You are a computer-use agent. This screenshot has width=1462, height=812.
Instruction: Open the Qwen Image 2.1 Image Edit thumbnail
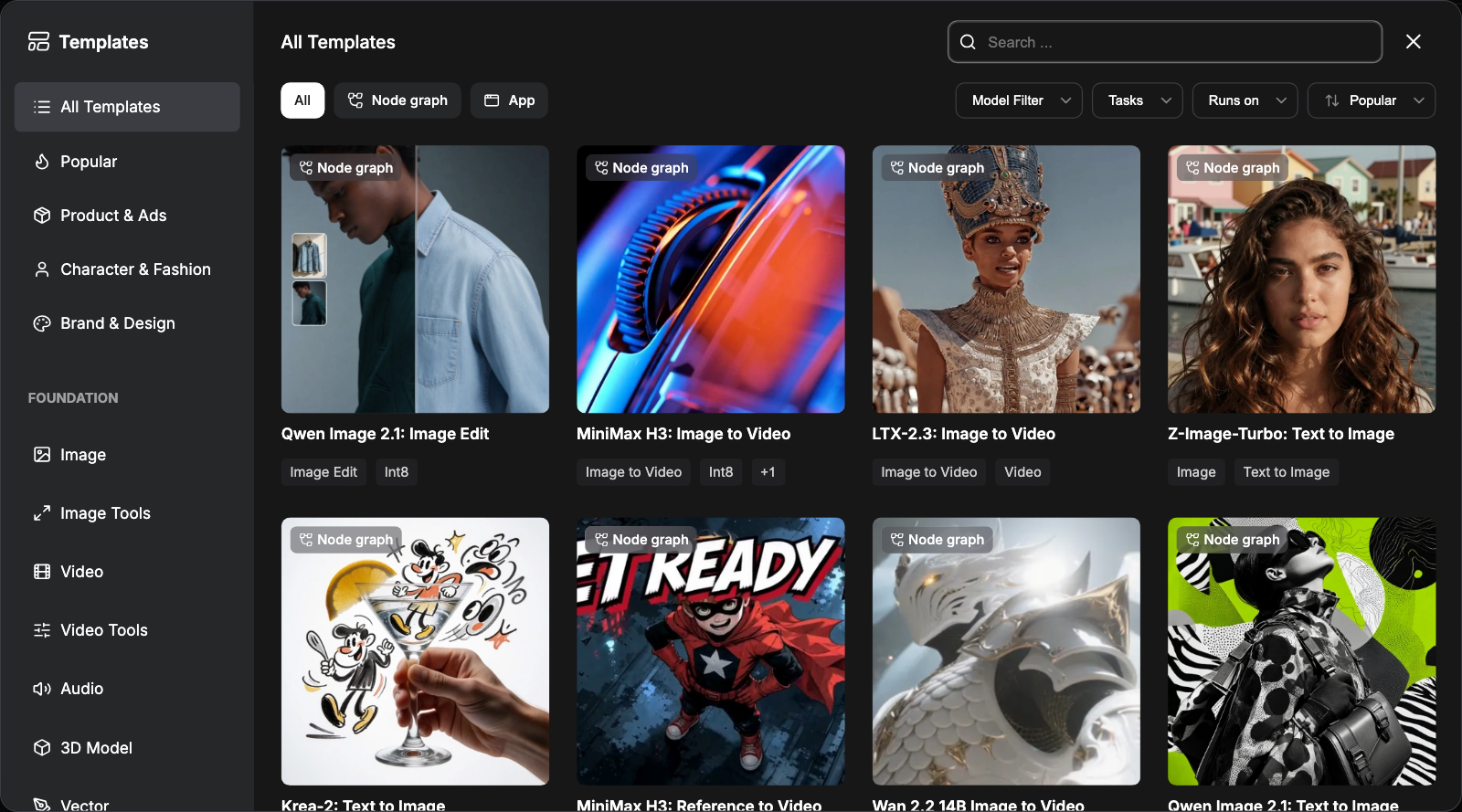coord(415,279)
